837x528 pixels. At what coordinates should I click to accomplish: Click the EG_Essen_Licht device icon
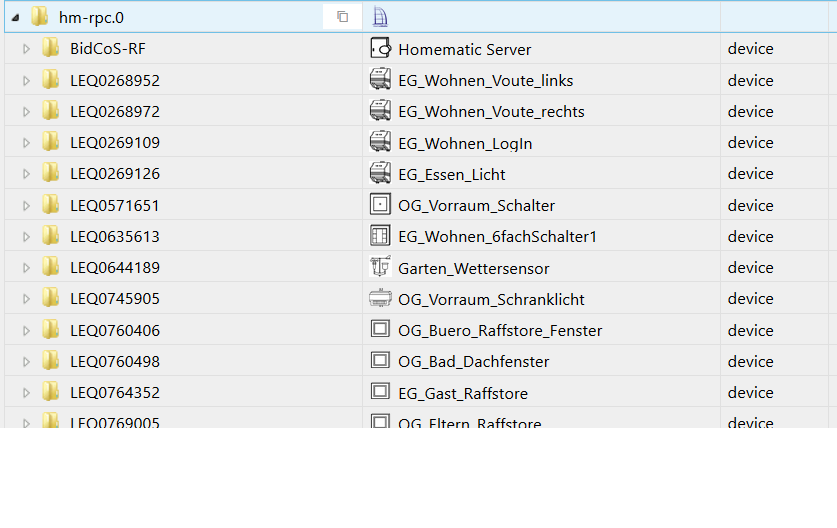click(x=380, y=173)
